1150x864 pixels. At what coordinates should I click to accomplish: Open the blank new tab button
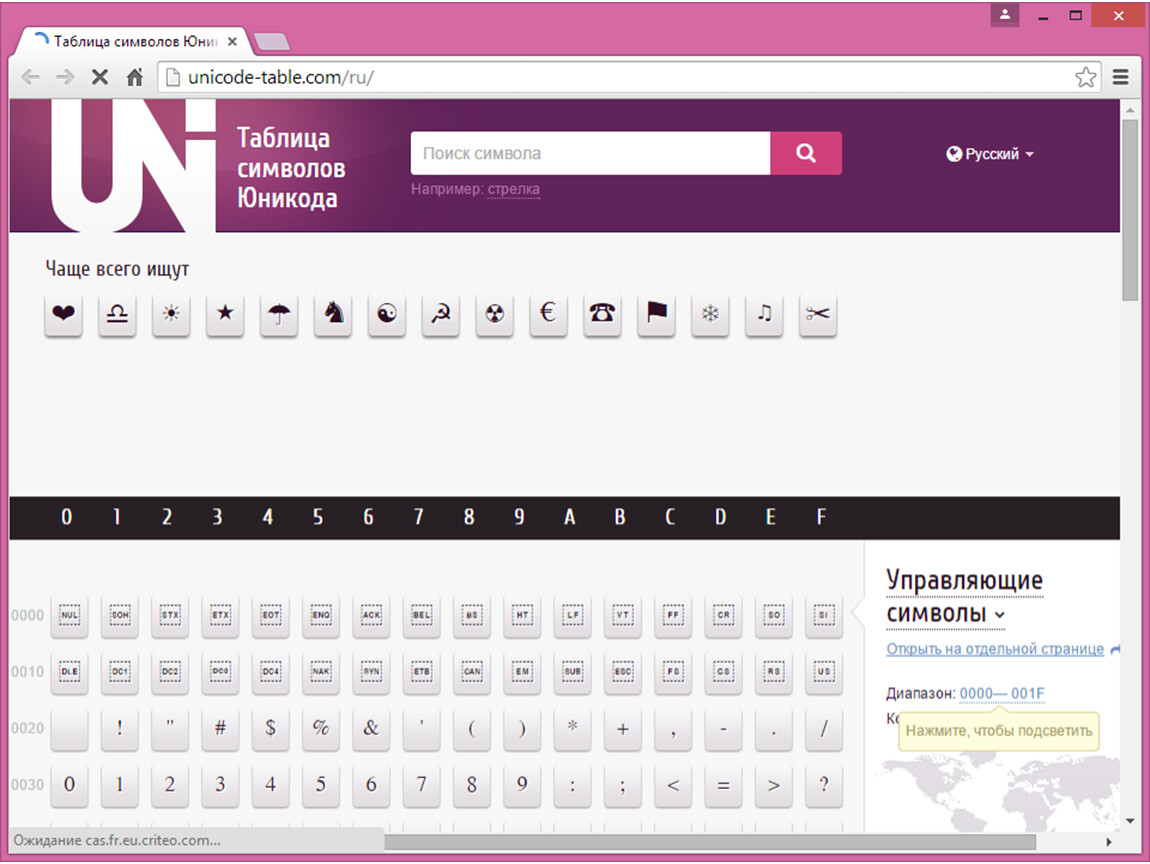(272, 42)
